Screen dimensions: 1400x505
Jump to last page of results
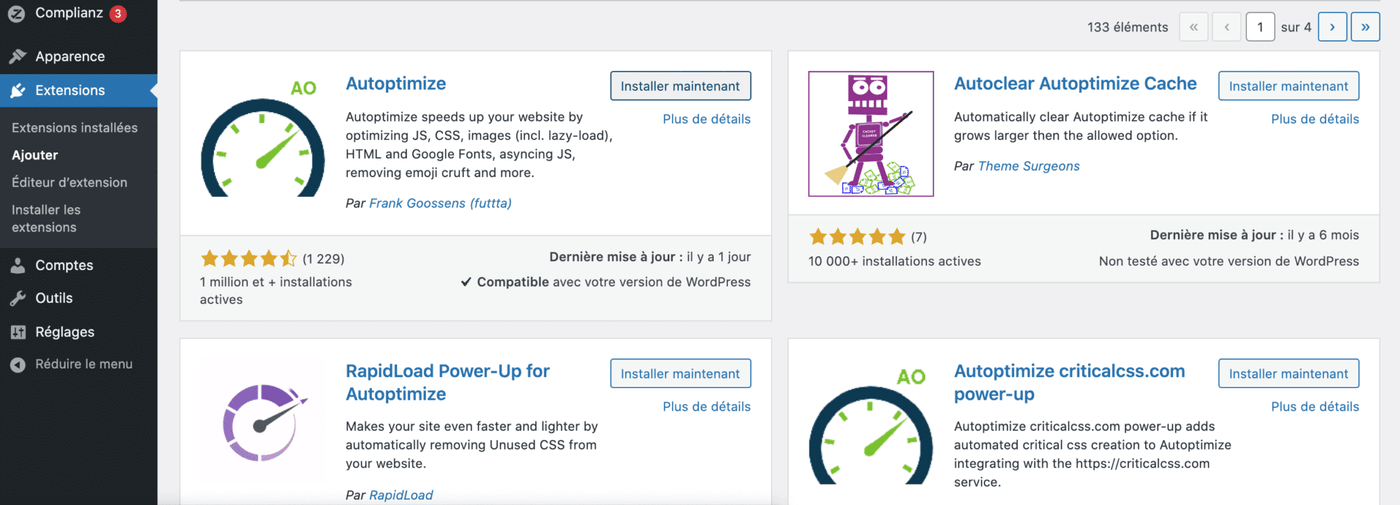[1365, 27]
